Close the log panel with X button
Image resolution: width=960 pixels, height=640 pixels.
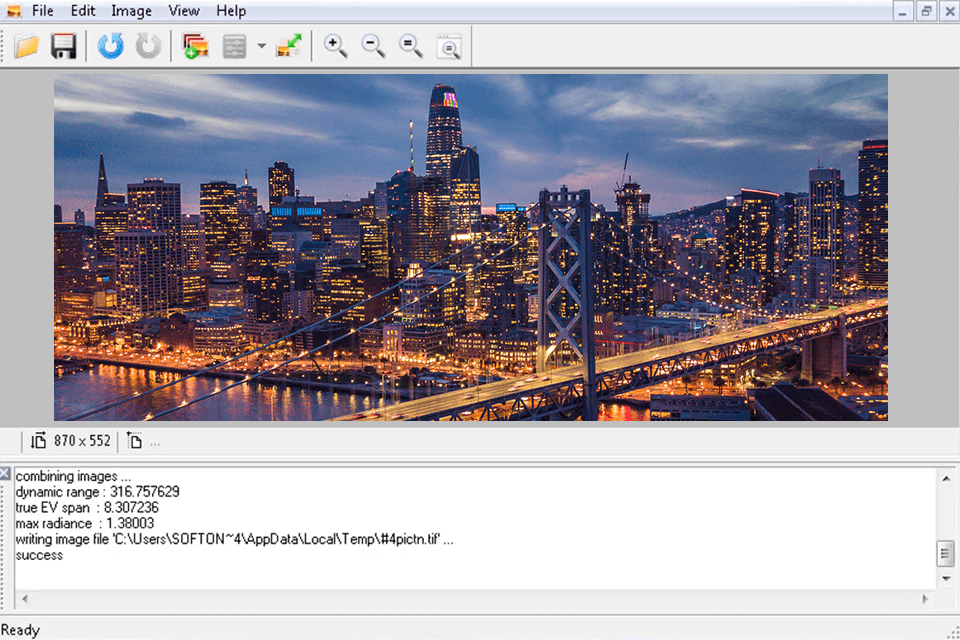coord(5,473)
